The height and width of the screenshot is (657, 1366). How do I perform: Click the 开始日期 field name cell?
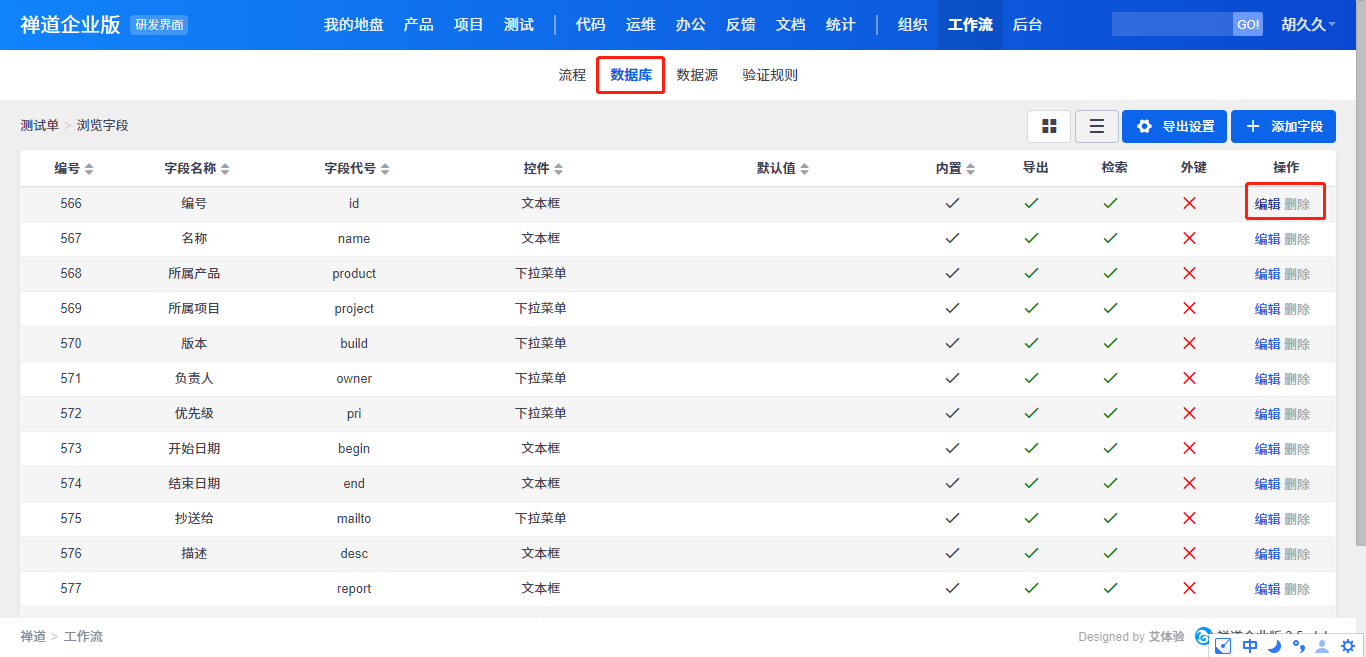pyautogui.click(x=194, y=448)
